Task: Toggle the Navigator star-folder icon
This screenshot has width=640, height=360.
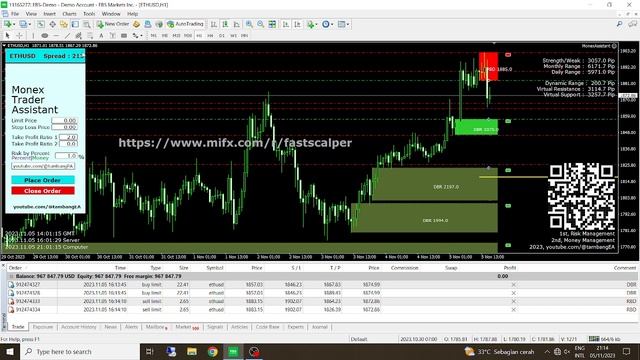Action: (x=64, y=24)
